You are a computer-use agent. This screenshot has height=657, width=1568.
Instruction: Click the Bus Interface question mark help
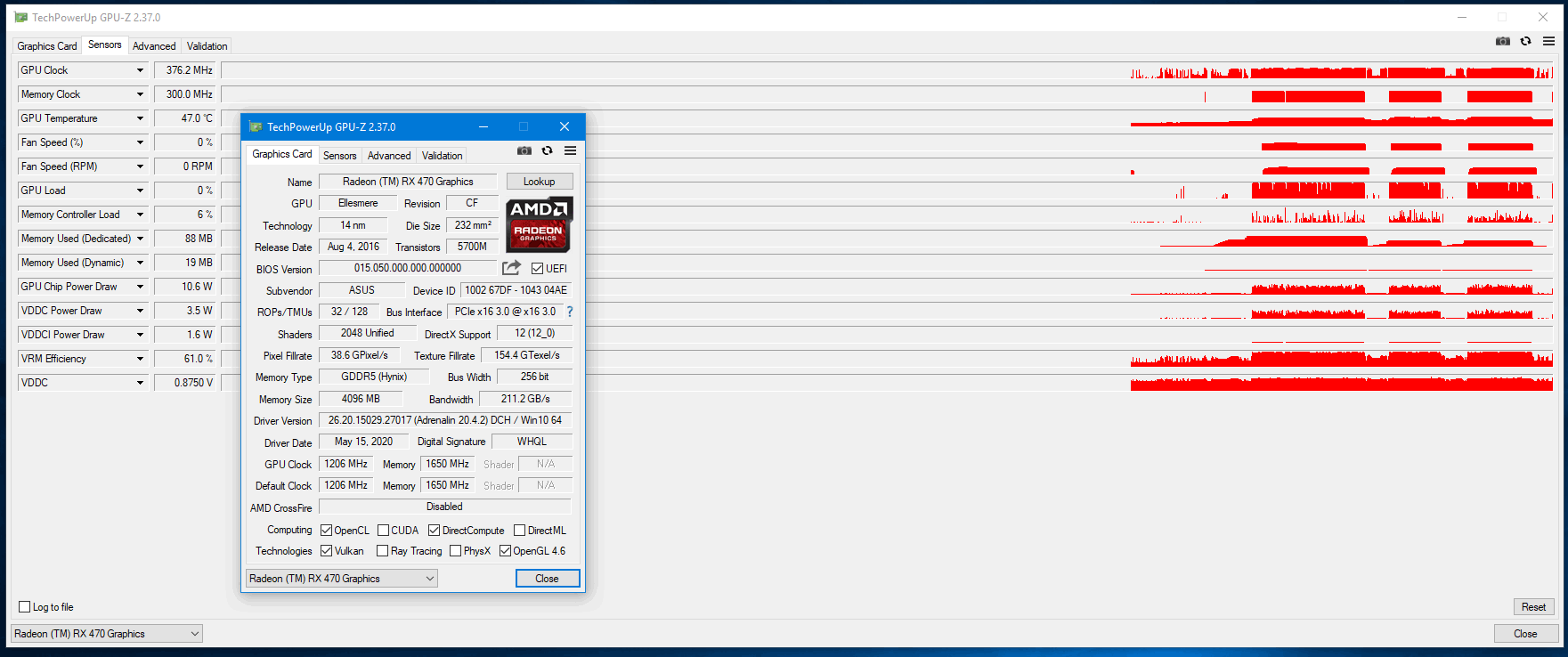[570, 312]
